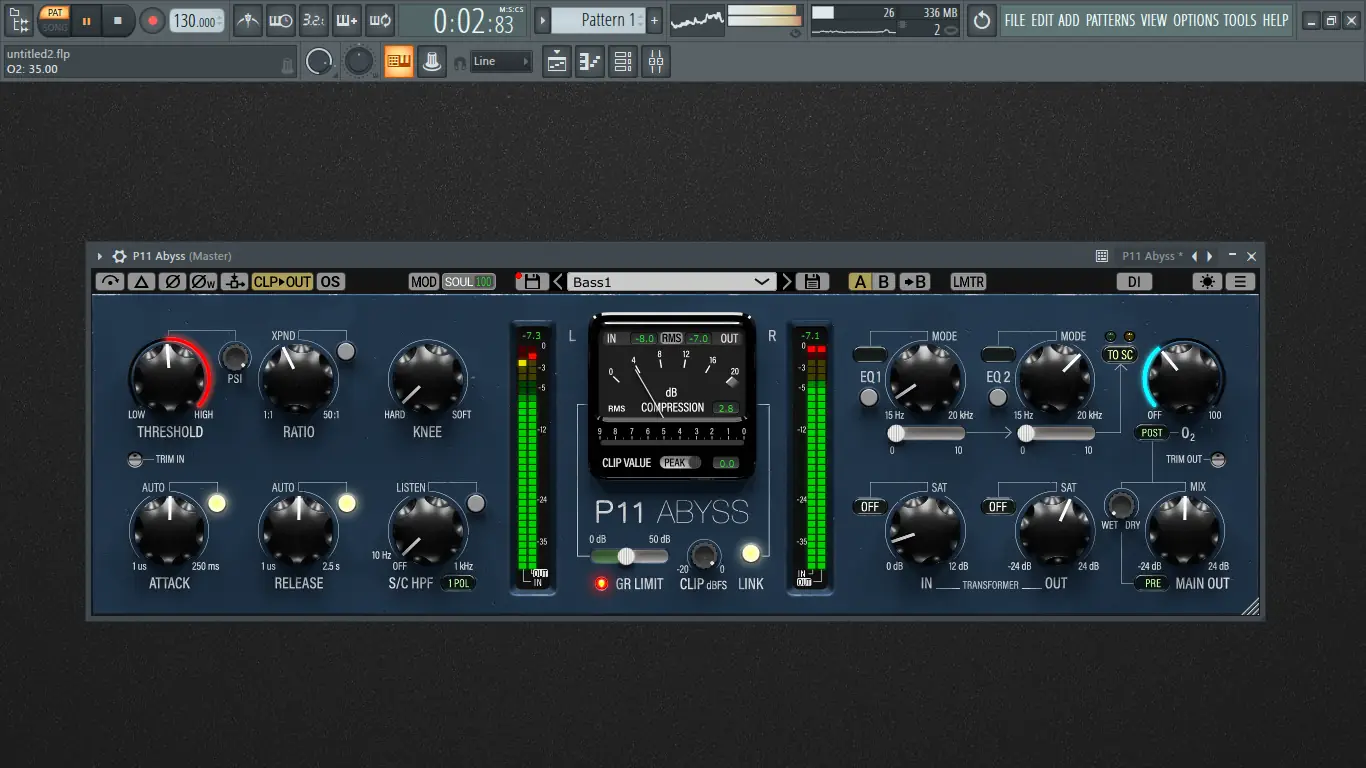This screenshot has width=1366, height=768.
Task: Open the piano roll view icon
Action: (x=590, y=62)
